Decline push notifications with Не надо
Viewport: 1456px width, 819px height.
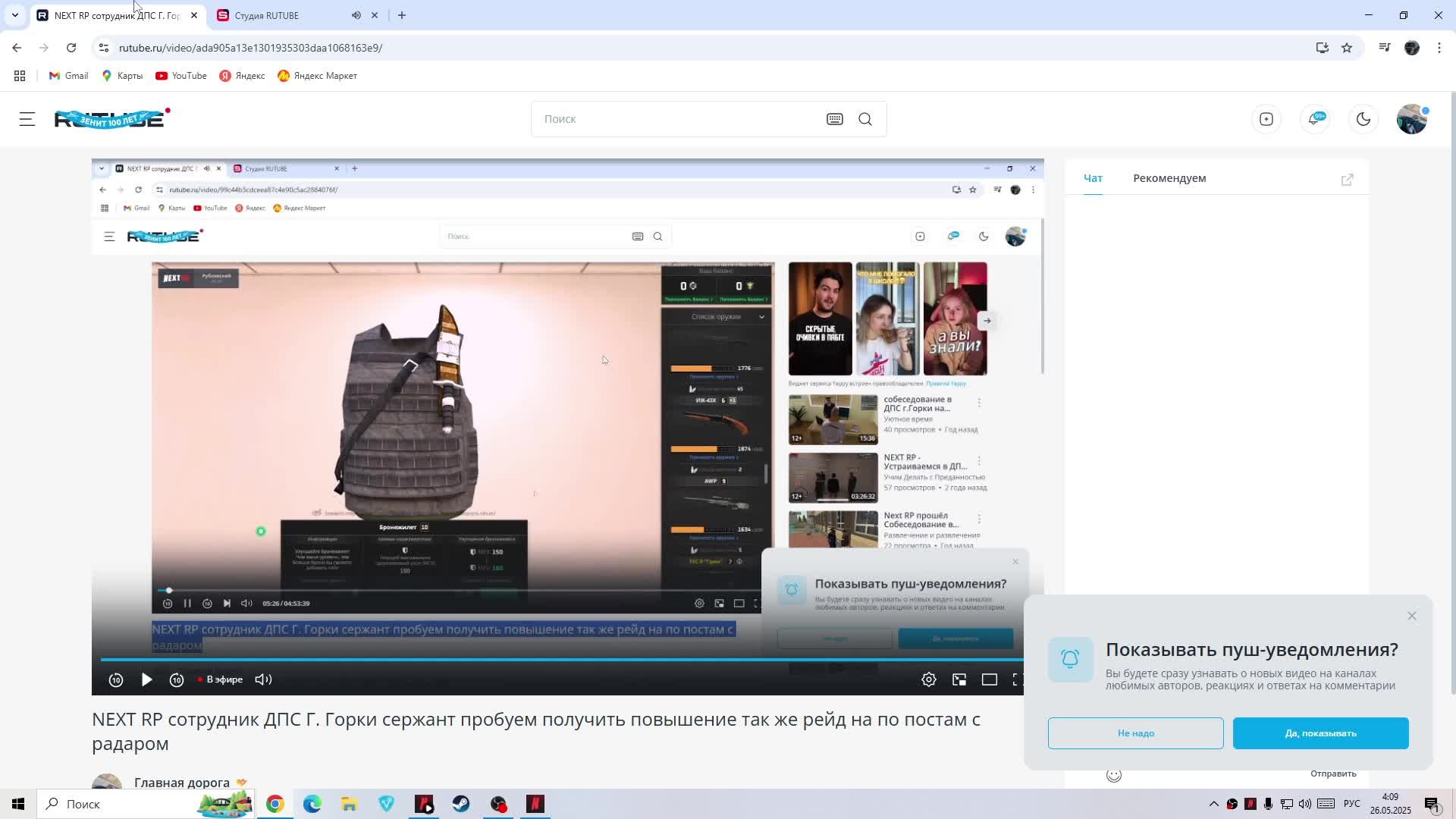point(1134,733)
